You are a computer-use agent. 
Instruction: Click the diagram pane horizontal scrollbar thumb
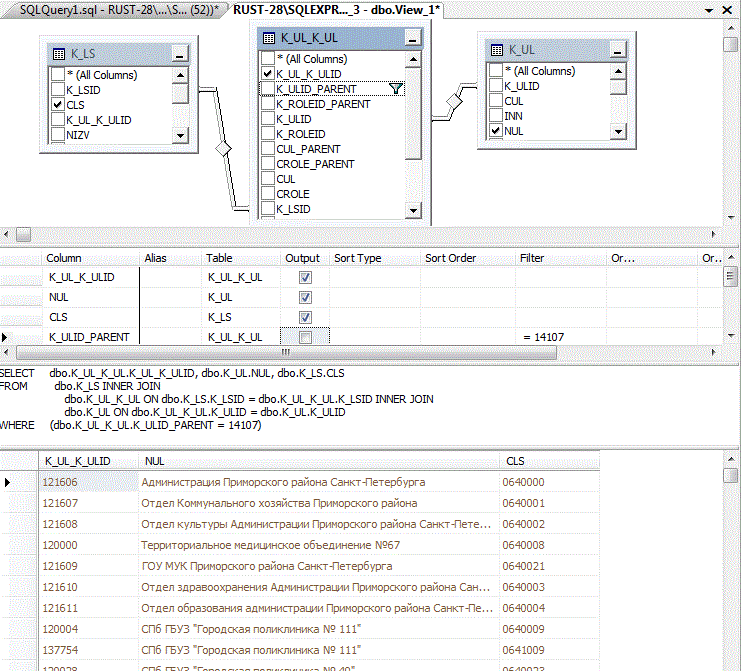(23, 234)
